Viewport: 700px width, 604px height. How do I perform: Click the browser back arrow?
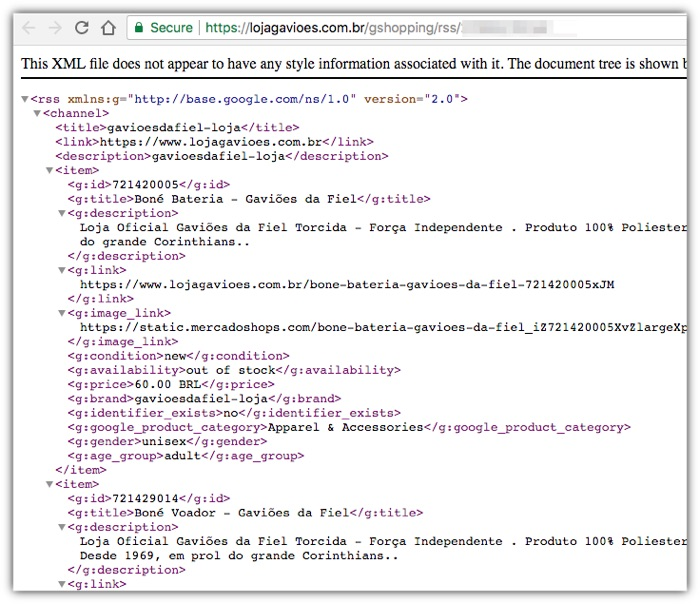29,28
